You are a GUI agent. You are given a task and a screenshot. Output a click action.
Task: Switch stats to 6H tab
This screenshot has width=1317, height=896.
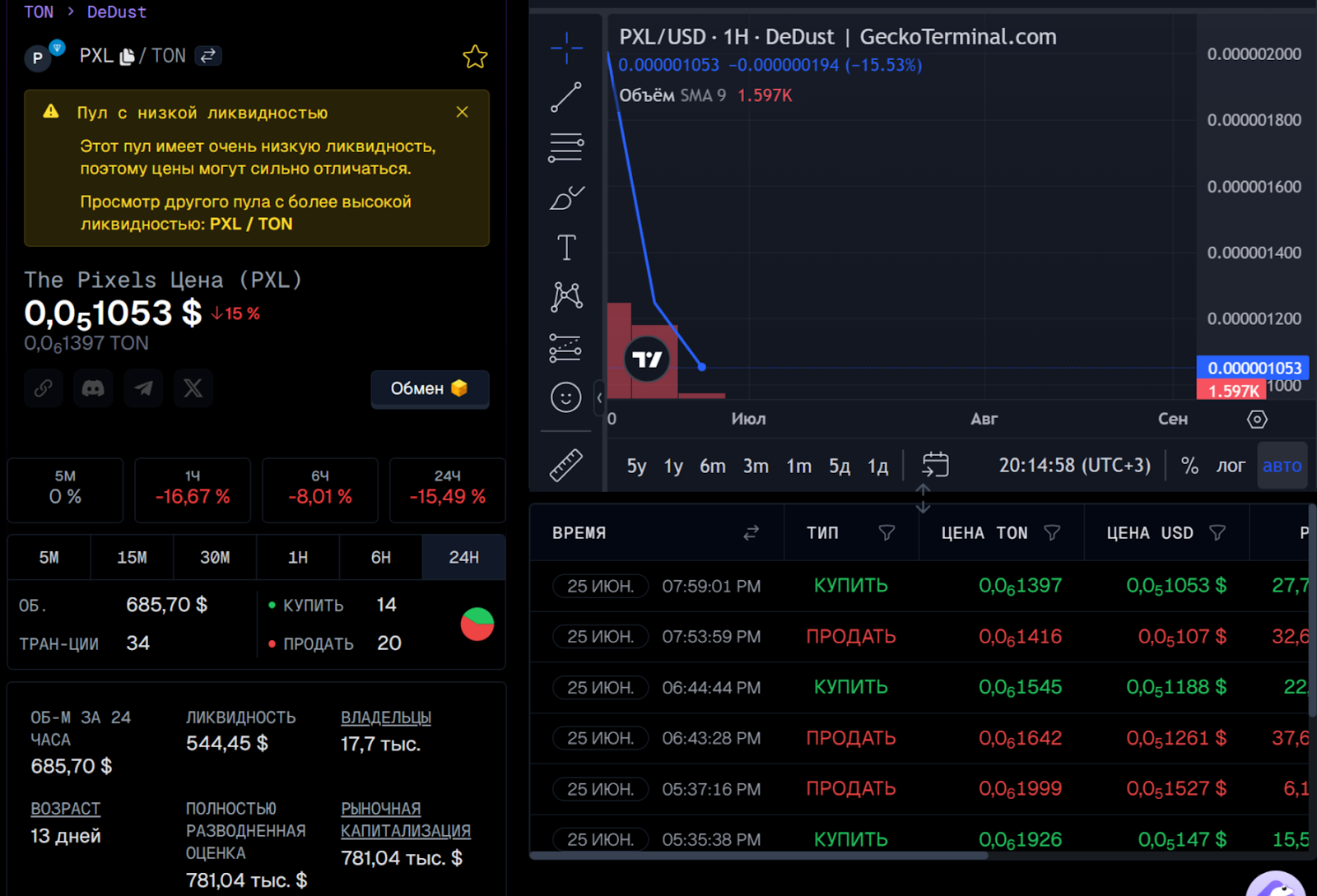pos(381,557)
